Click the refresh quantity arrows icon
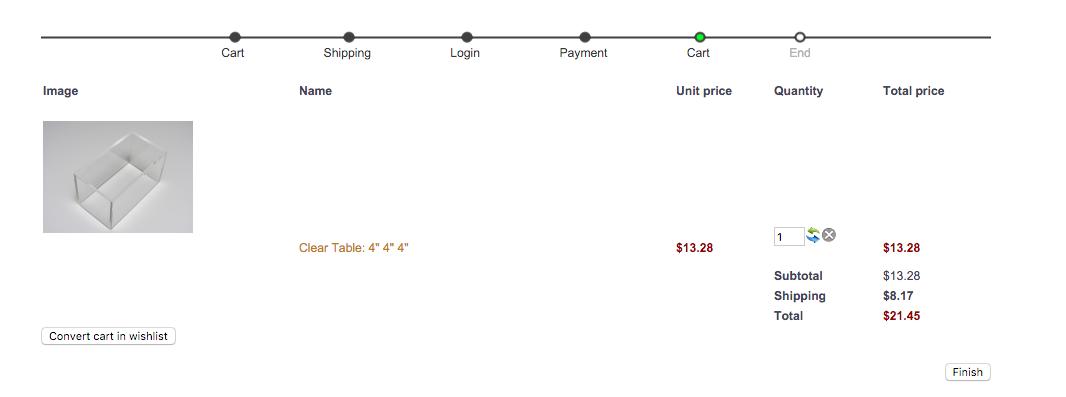The width and height of the screenshot is (1066, 397). pos(813,236)
